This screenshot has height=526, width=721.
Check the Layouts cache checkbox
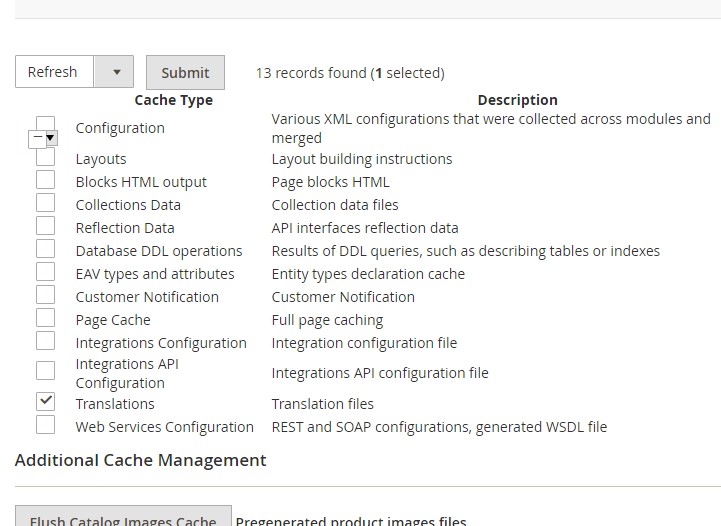[x=45, y=158]
